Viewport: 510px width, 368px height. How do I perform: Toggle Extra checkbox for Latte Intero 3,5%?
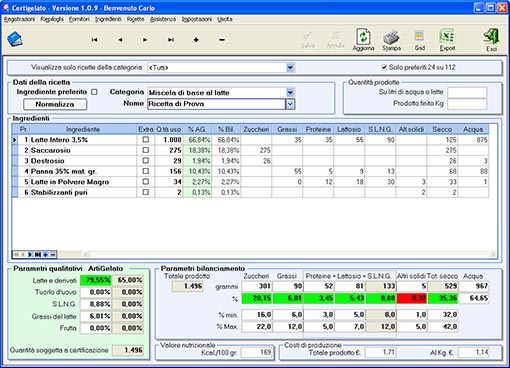tap(146, 139)
